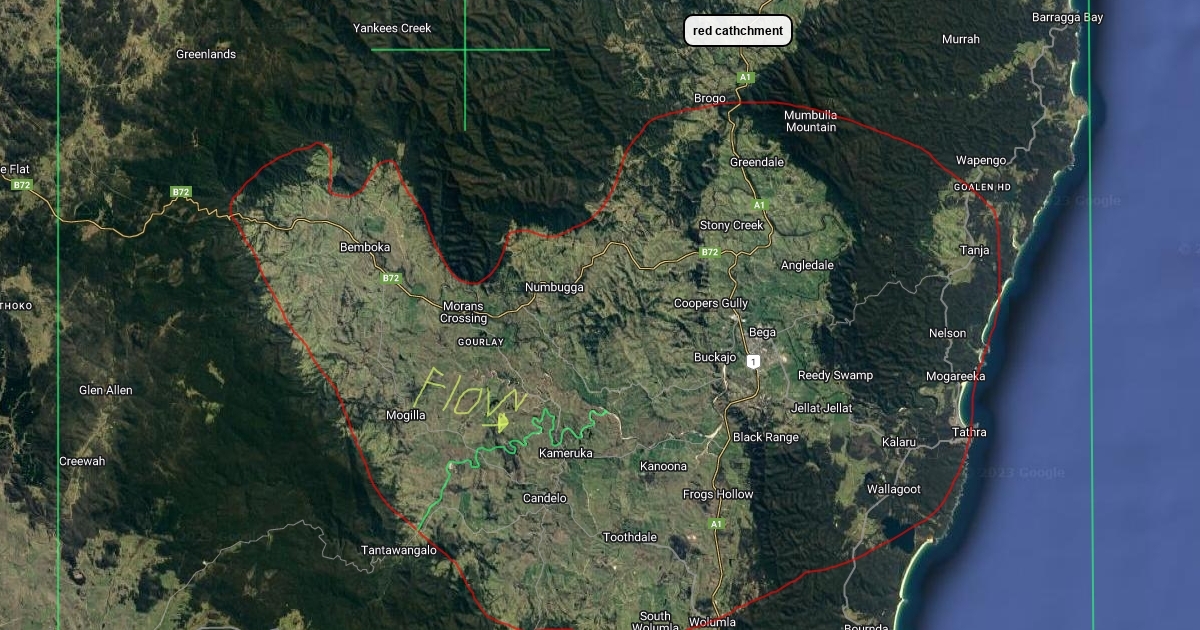The height and width of the screenshot is (630, 1200).
Task: Click the Yankees Creek label
Action: [x=392, y=28]
